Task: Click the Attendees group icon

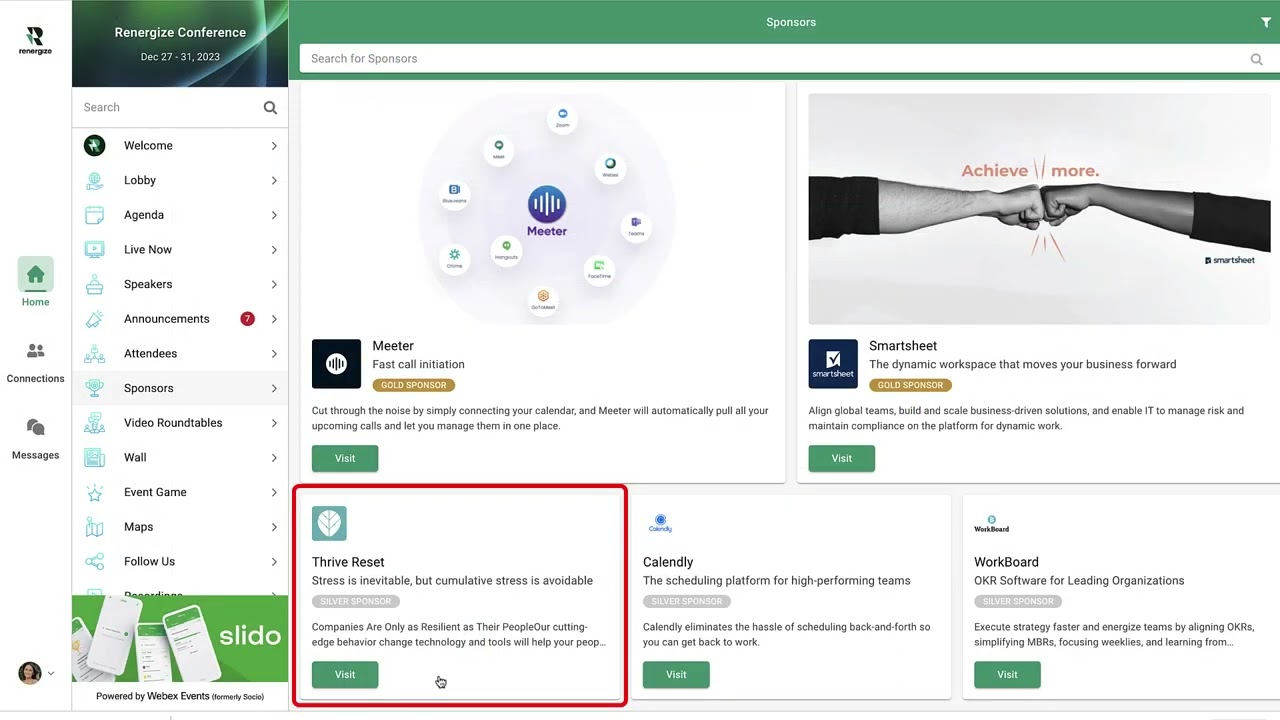Action: coord(95,354)
